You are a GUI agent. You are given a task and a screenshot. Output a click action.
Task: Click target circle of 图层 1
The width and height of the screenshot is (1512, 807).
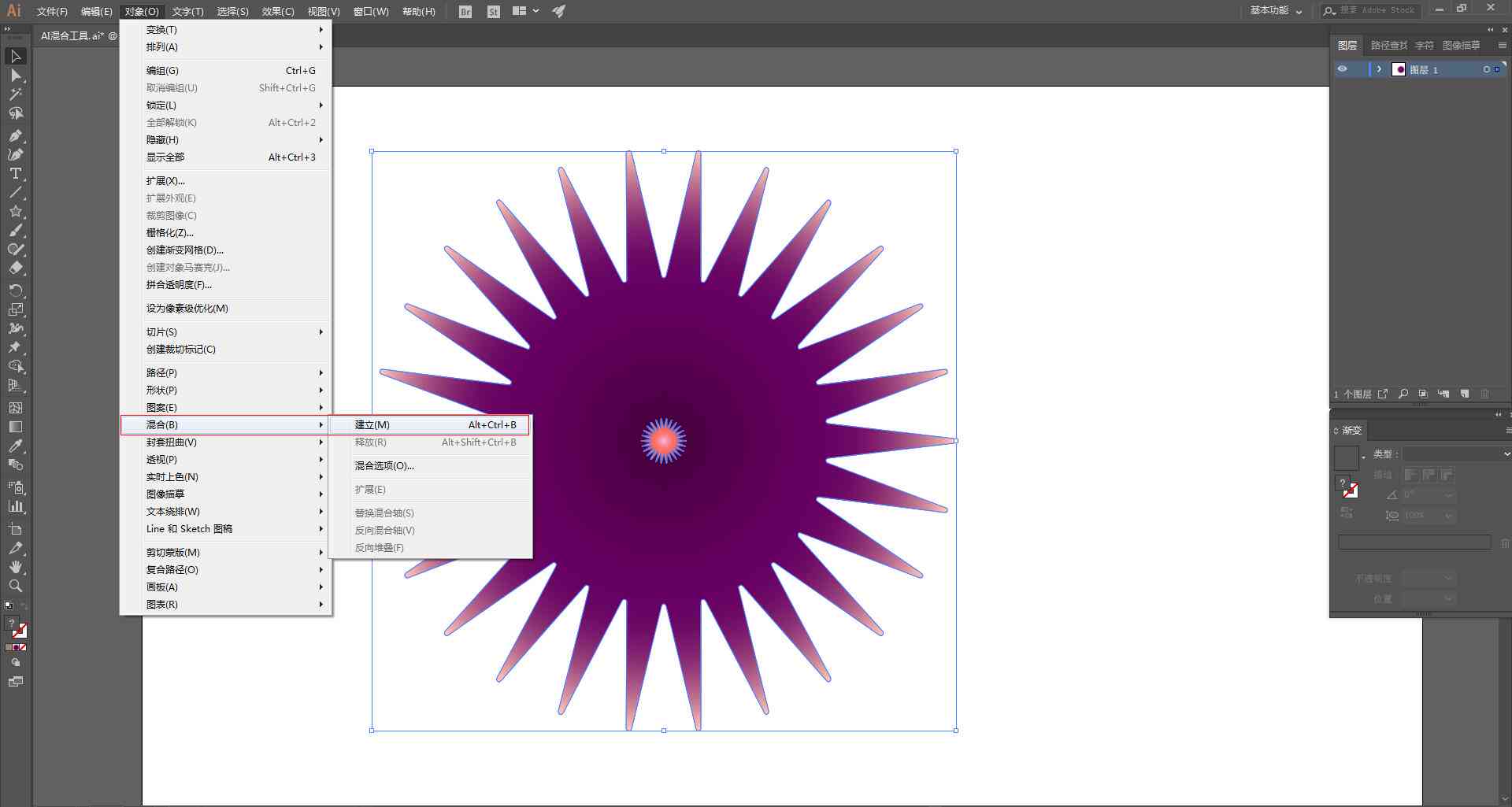point(1487,69)
